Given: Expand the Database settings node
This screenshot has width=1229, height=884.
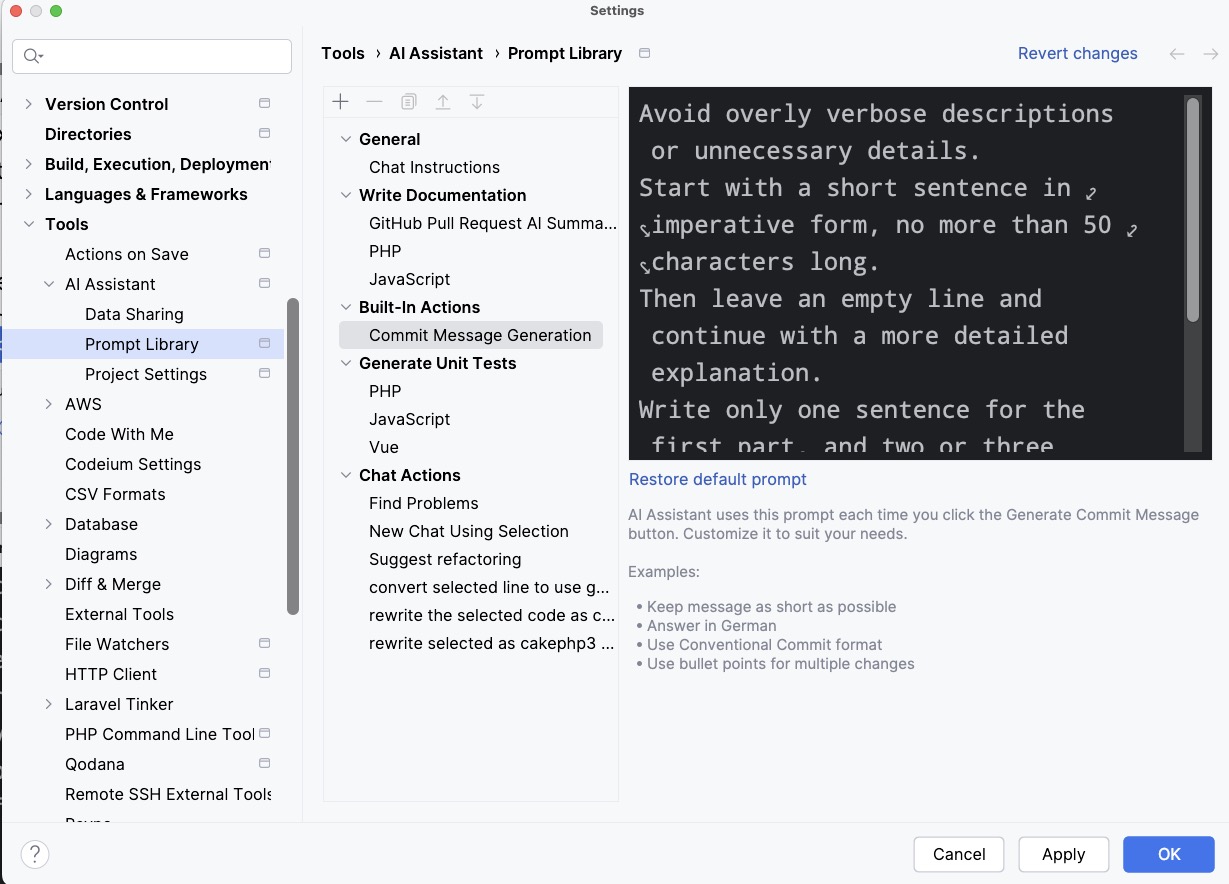Looking at the screenshot, I should point(48,524).
